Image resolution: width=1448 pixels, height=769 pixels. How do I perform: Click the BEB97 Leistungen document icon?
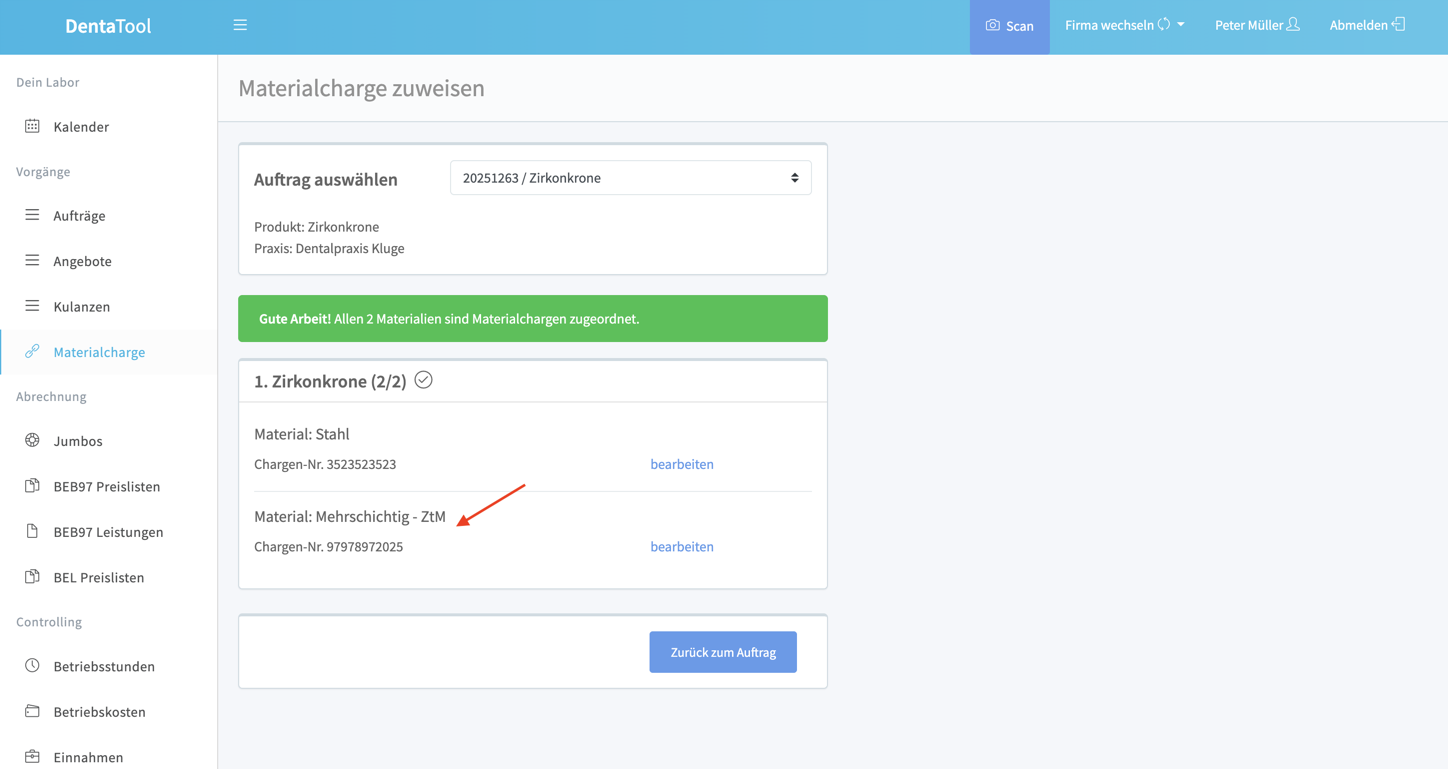(32, 531)
